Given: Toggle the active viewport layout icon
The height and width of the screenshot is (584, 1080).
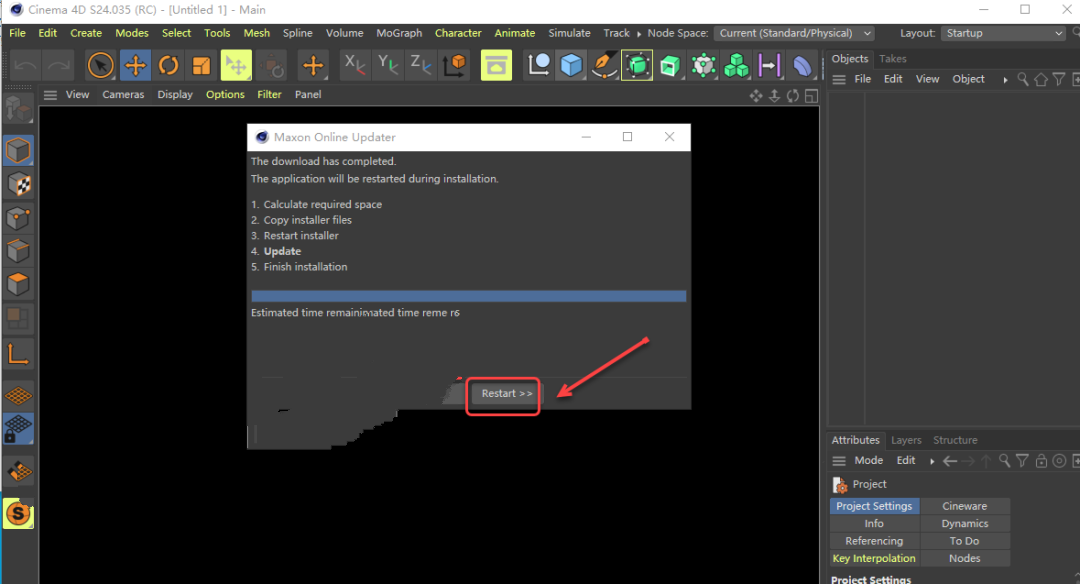Looking at the screenshot, I should point(811,96).
